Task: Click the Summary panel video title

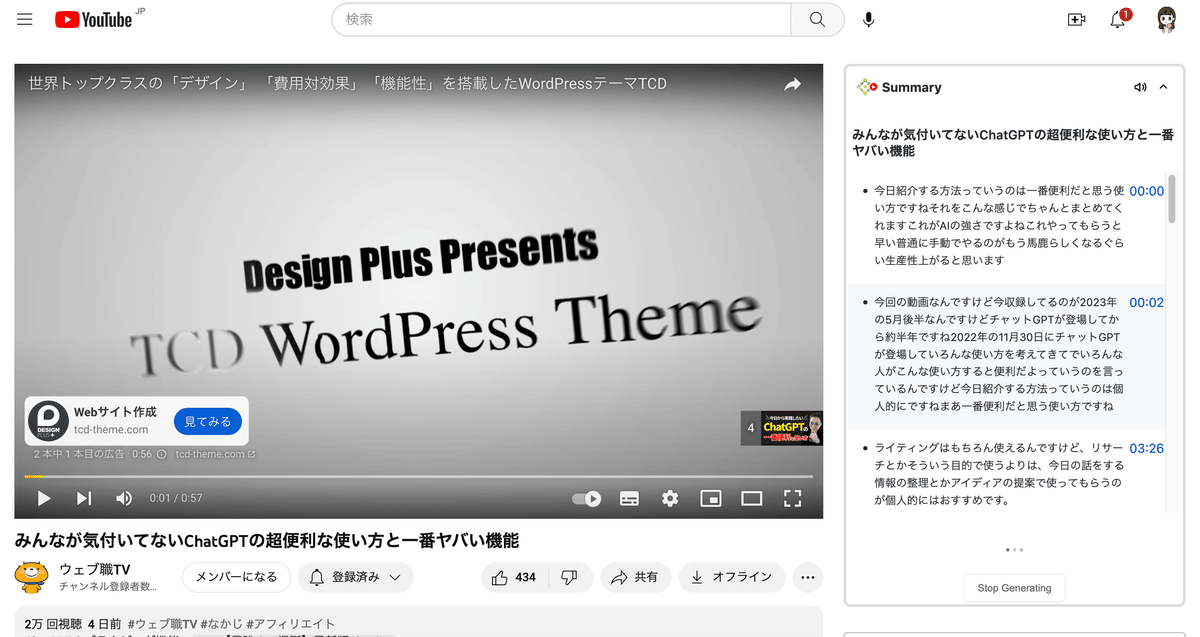Action: click(1012, 142)
